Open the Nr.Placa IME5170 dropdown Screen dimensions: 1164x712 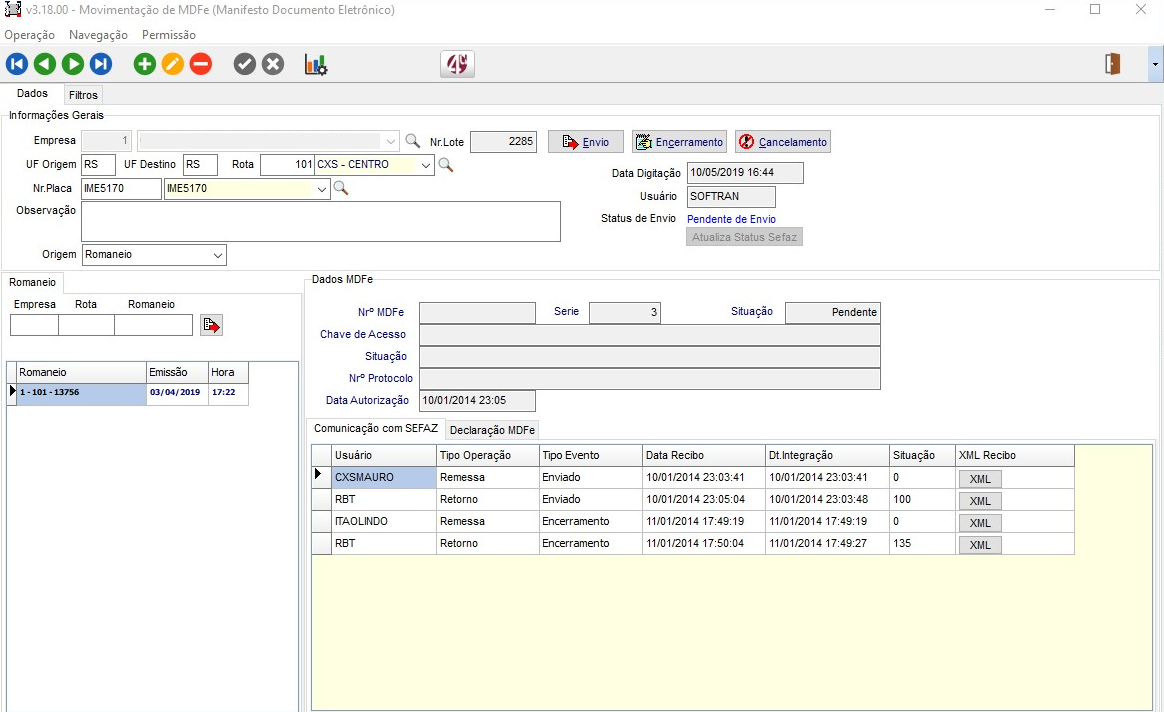(x=322, y=189)
